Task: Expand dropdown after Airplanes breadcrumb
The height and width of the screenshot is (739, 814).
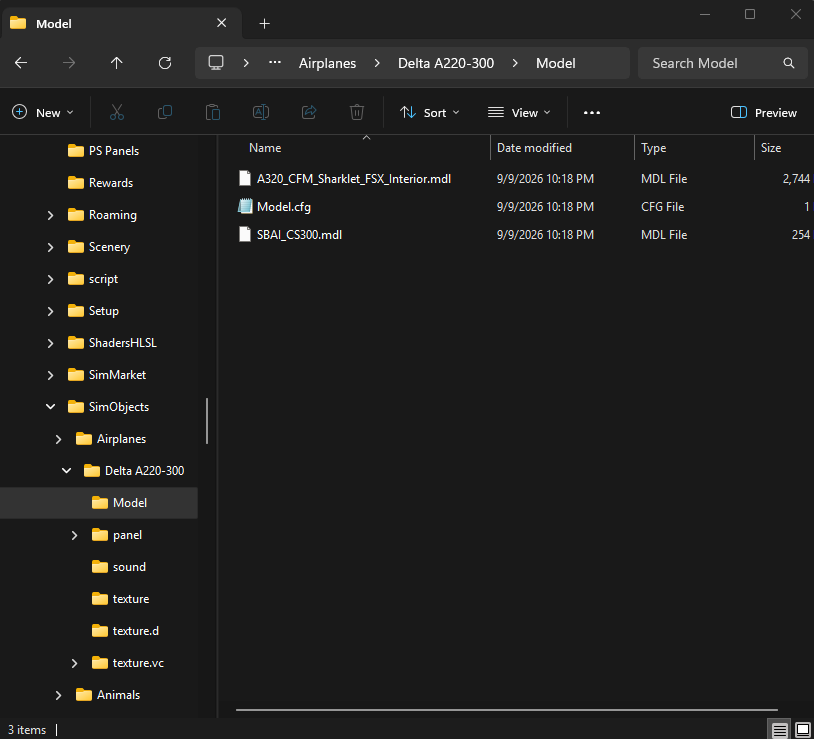Action: tap(377, 63)
